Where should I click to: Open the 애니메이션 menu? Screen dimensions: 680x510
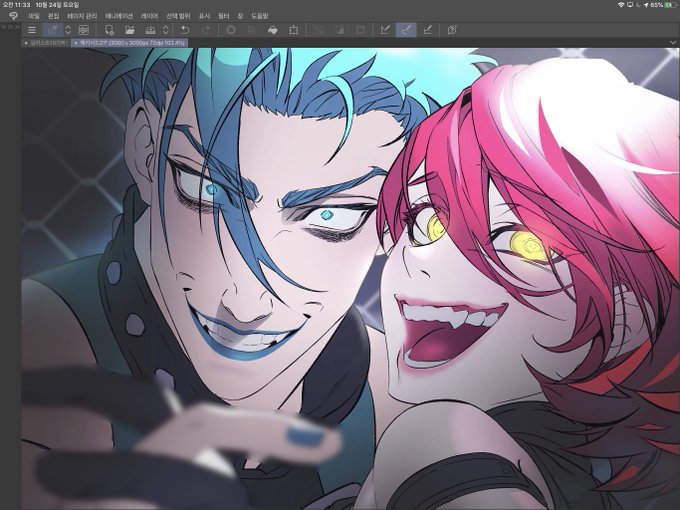119,16
